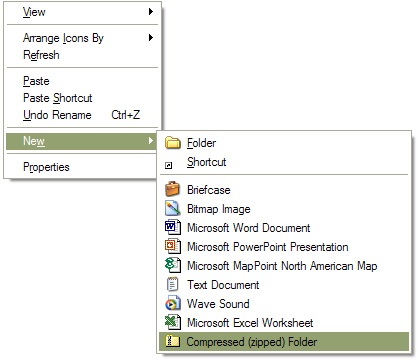Image resolution: width=419 pixels, height=360 pixels.
Task: Create a new Shortcut
Action: (x=284, y=162)
